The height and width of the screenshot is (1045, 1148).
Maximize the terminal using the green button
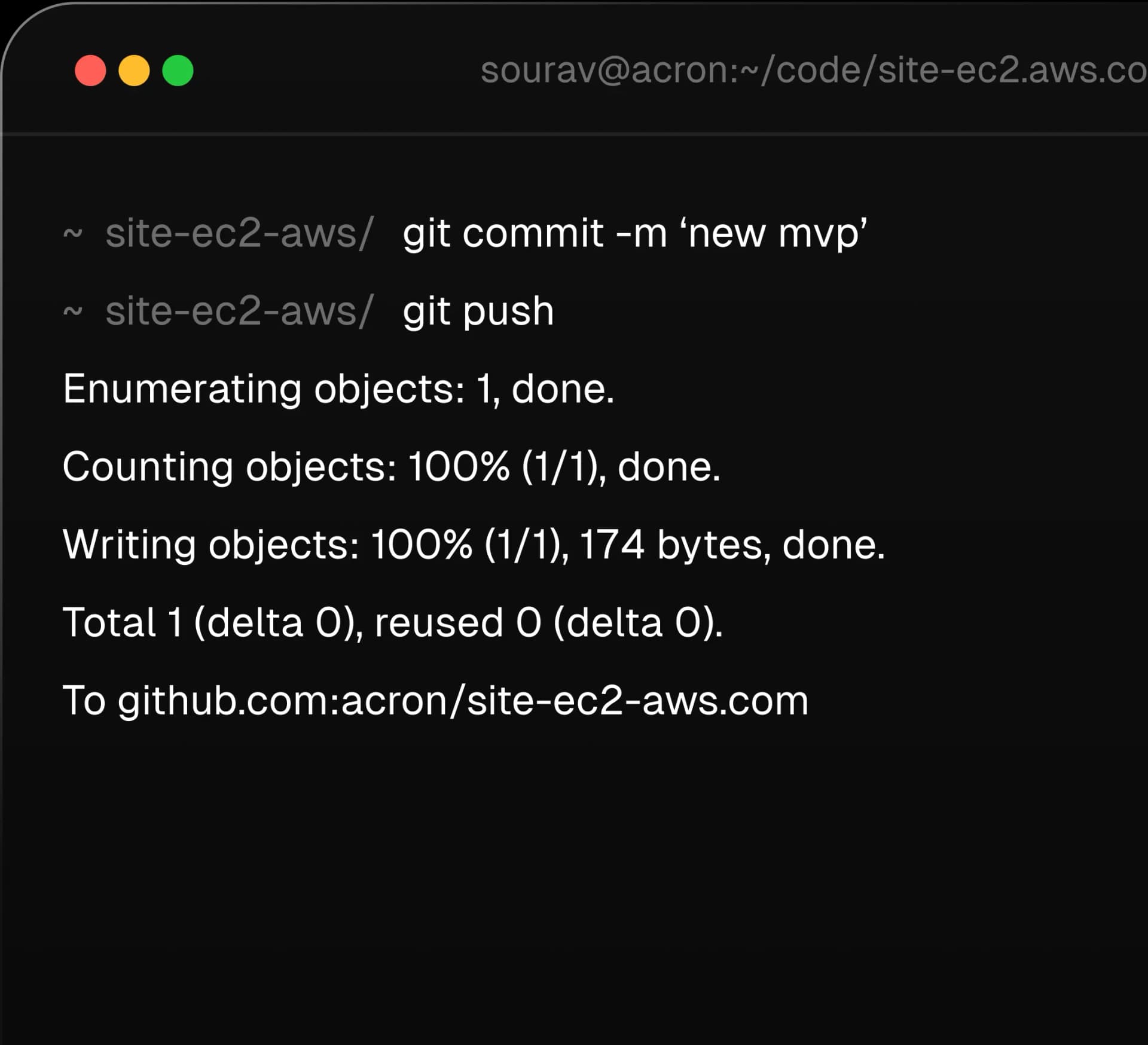pyautogui.click(x=178, y=71)
